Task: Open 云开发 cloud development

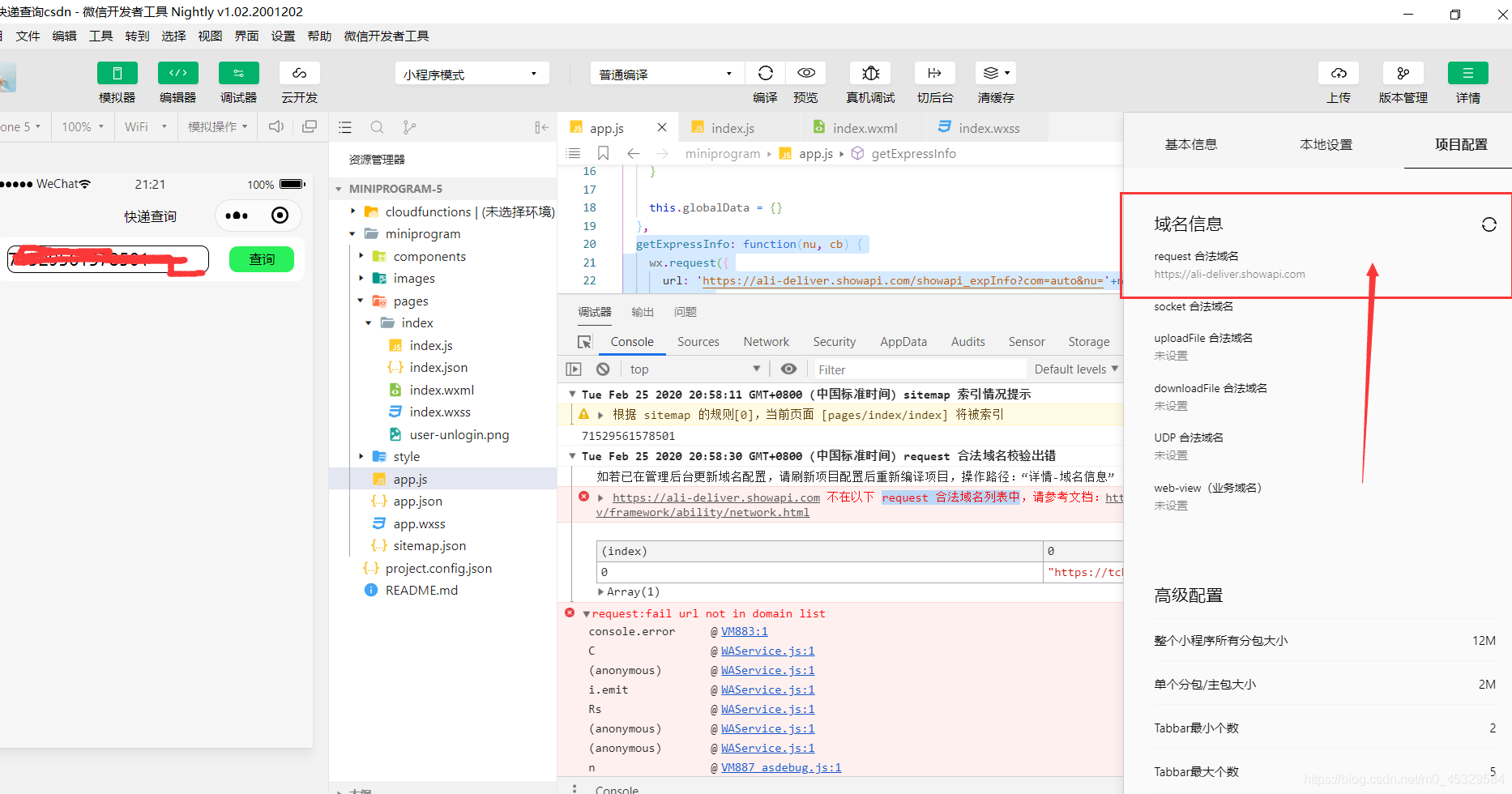Action: 300,74
